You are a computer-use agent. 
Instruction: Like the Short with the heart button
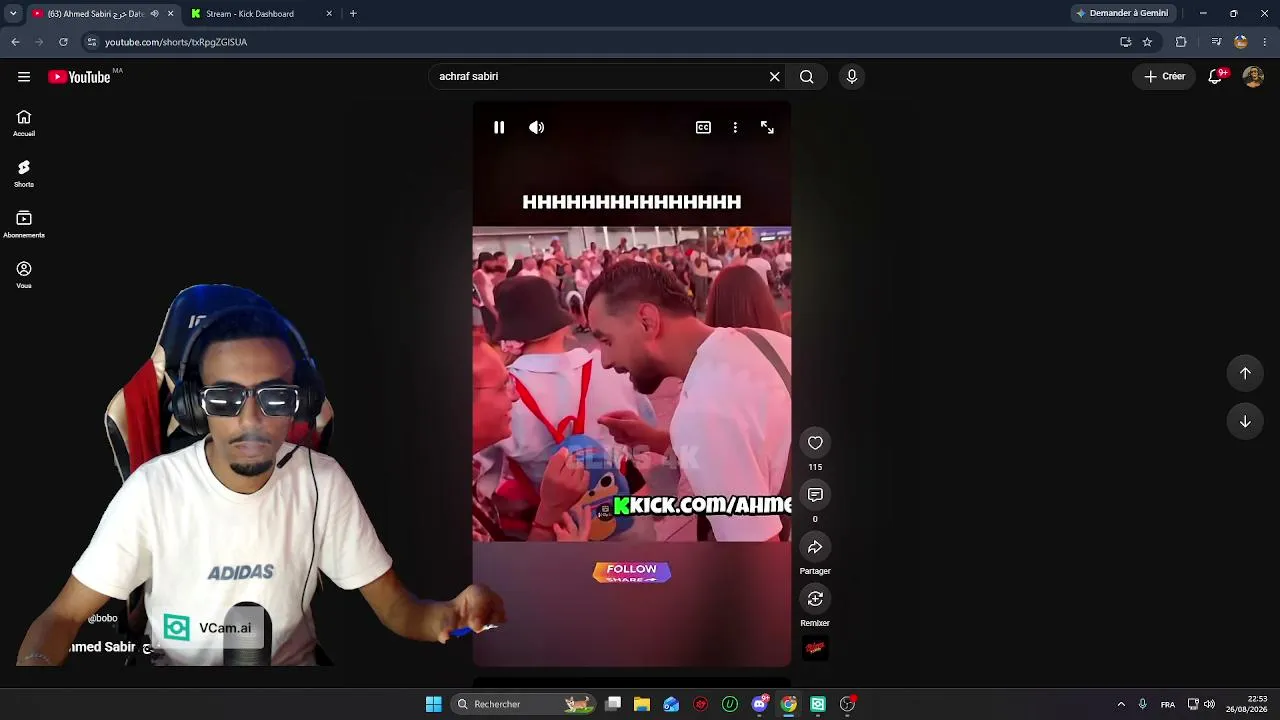(x=815, y=443)
